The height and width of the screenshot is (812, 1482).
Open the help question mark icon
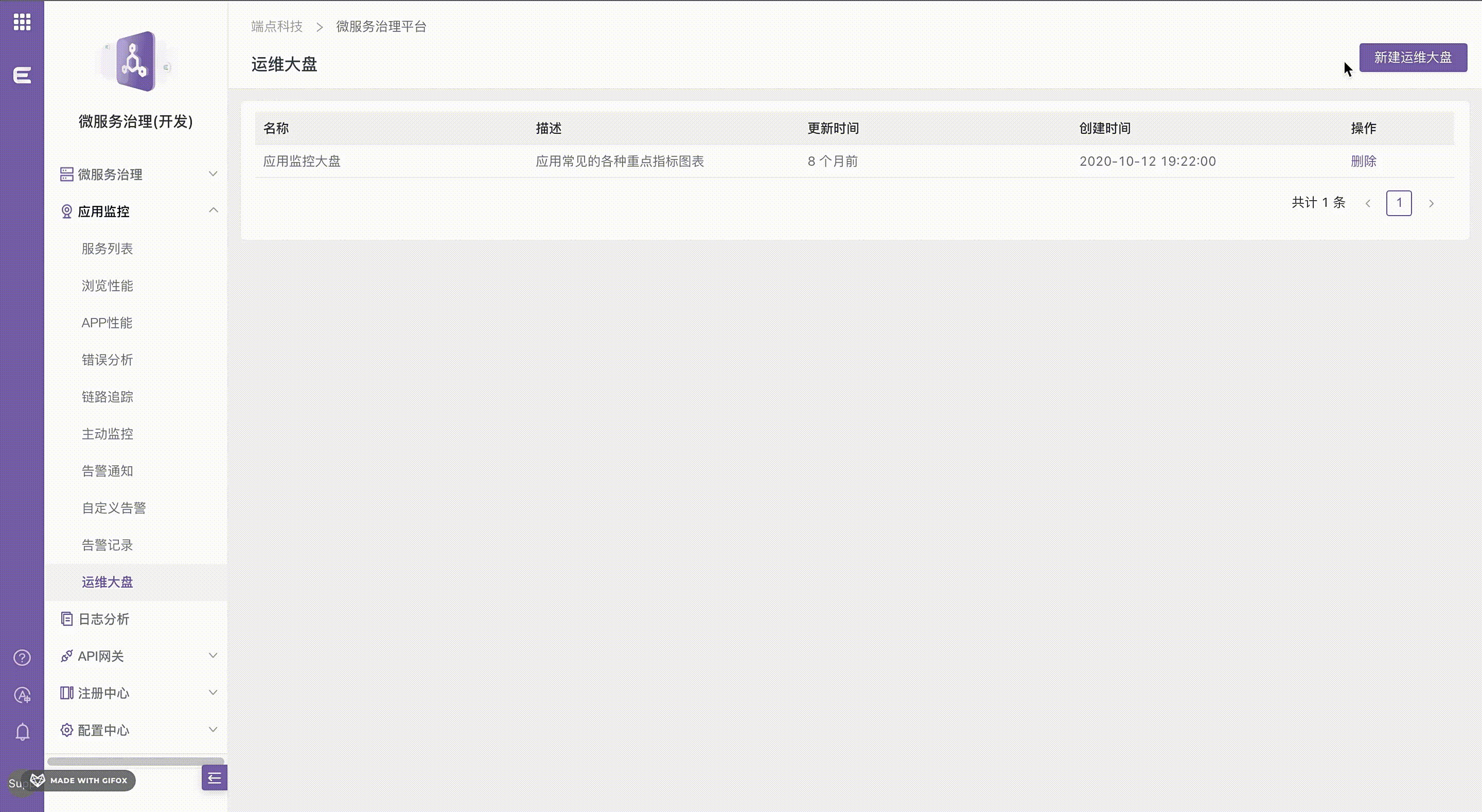[x=22, y=657]
